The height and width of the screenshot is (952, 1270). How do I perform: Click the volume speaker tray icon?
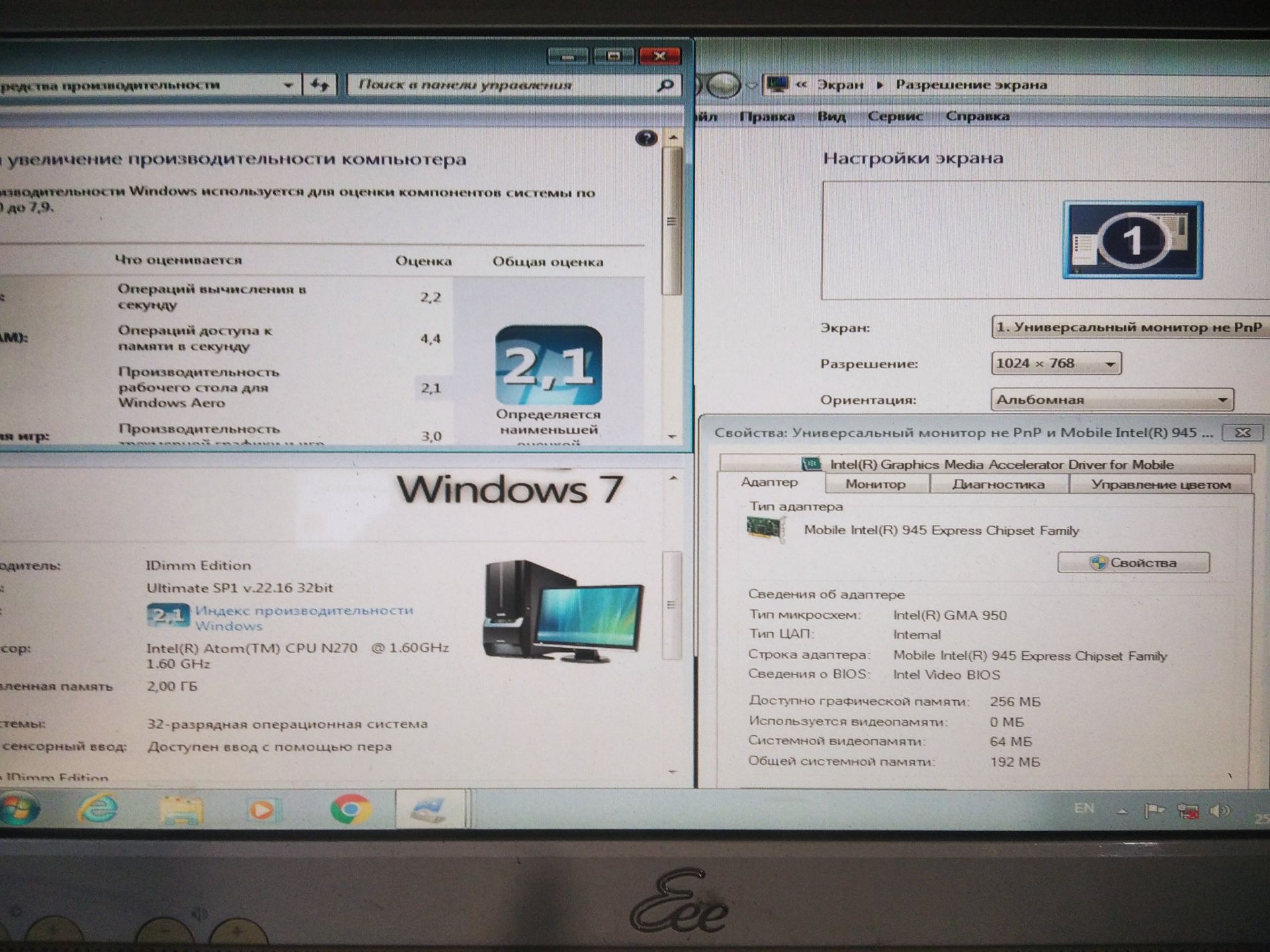tap(1220, 811)
